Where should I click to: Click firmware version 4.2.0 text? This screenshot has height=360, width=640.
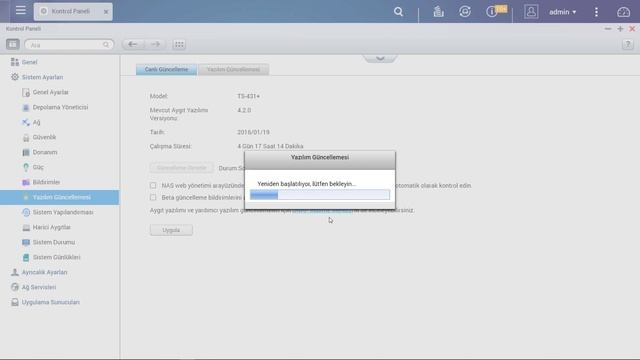pyautogui.click(x=244, y=110)
